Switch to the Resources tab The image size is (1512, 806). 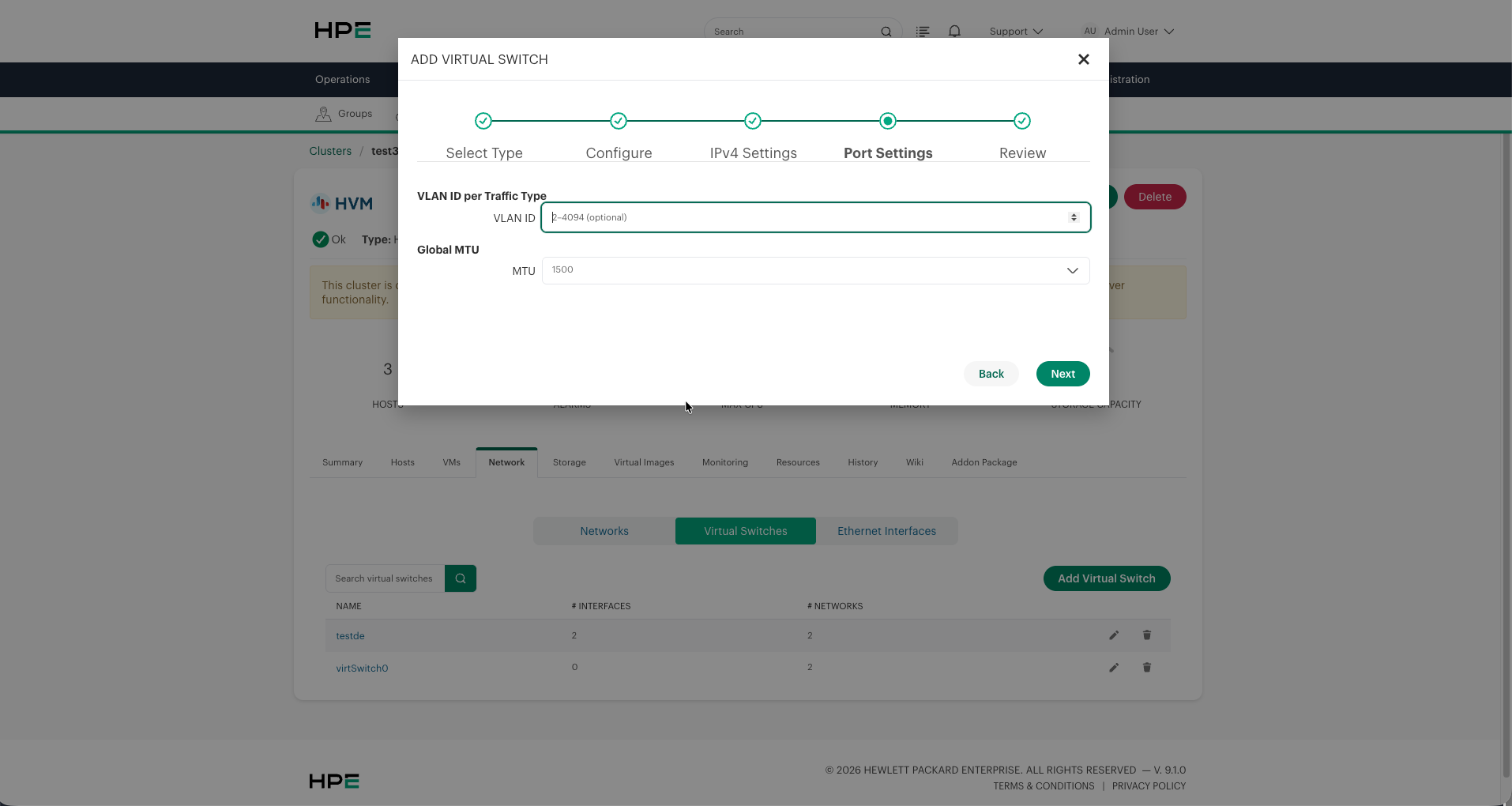tap(798, 462)
